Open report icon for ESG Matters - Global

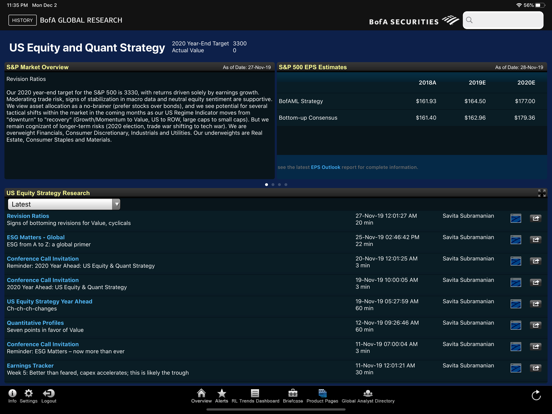coord(516,240)
